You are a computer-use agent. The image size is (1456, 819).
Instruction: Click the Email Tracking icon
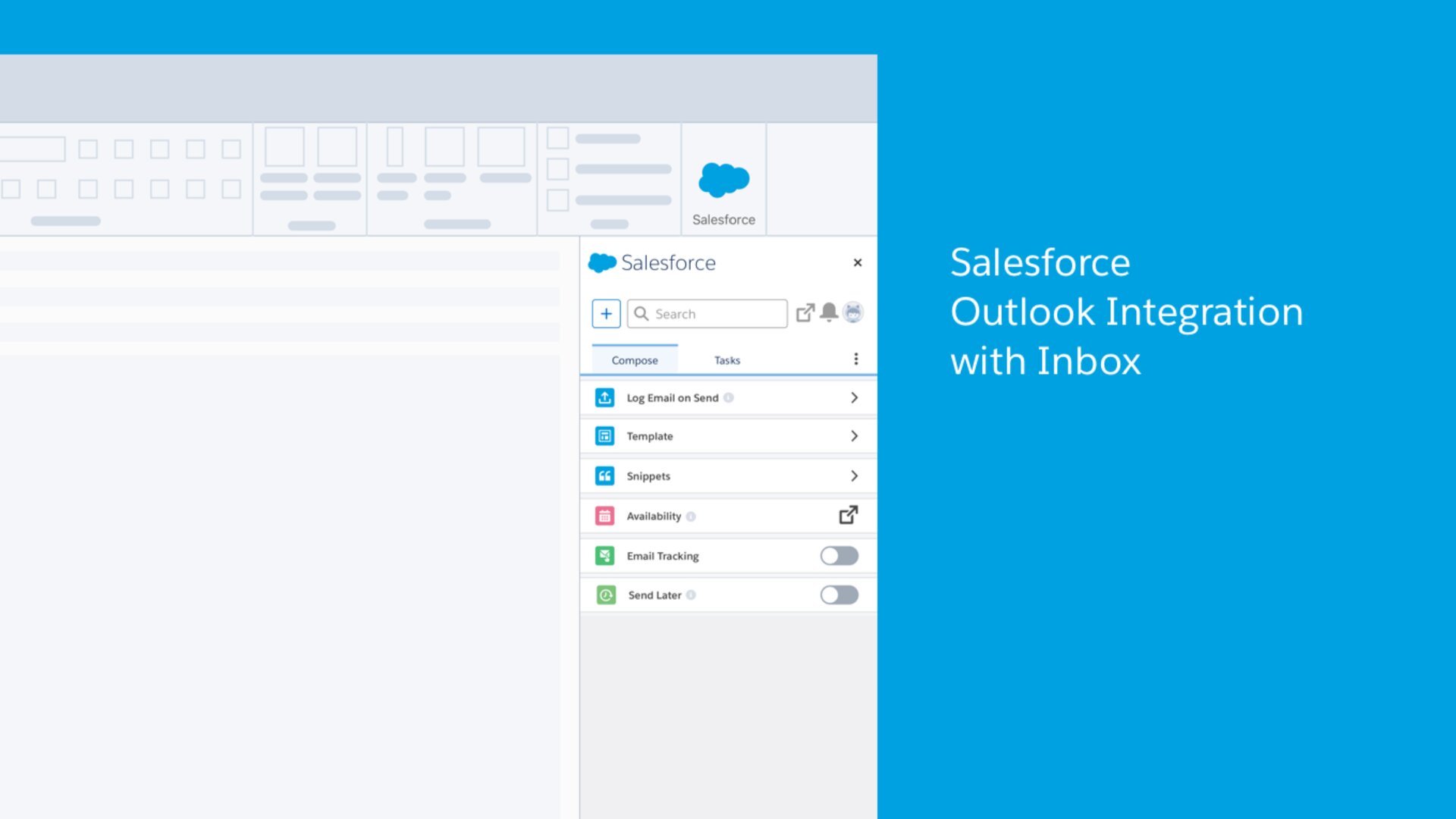(x=605, y=555)
